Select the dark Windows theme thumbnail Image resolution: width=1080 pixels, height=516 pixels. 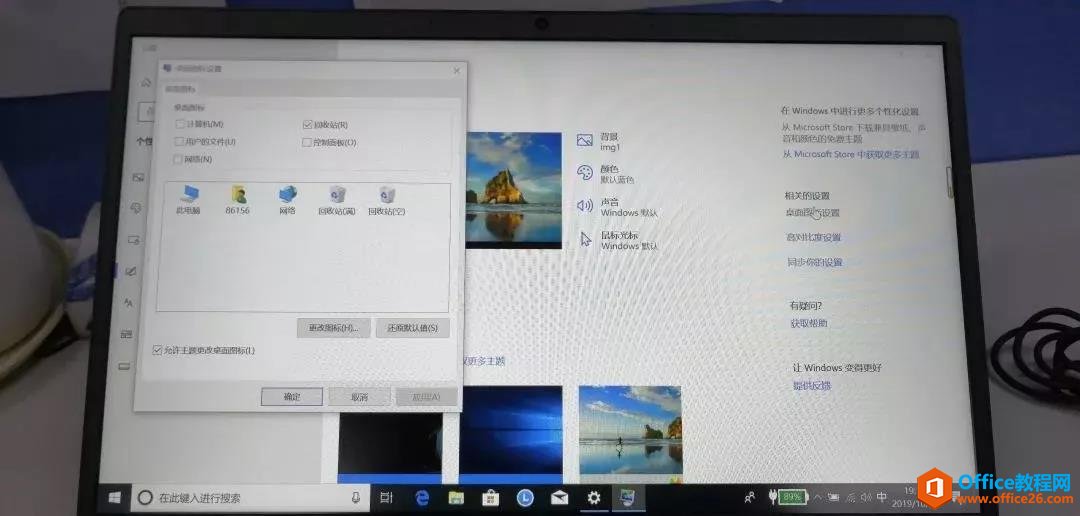click(x=390, y=446)
